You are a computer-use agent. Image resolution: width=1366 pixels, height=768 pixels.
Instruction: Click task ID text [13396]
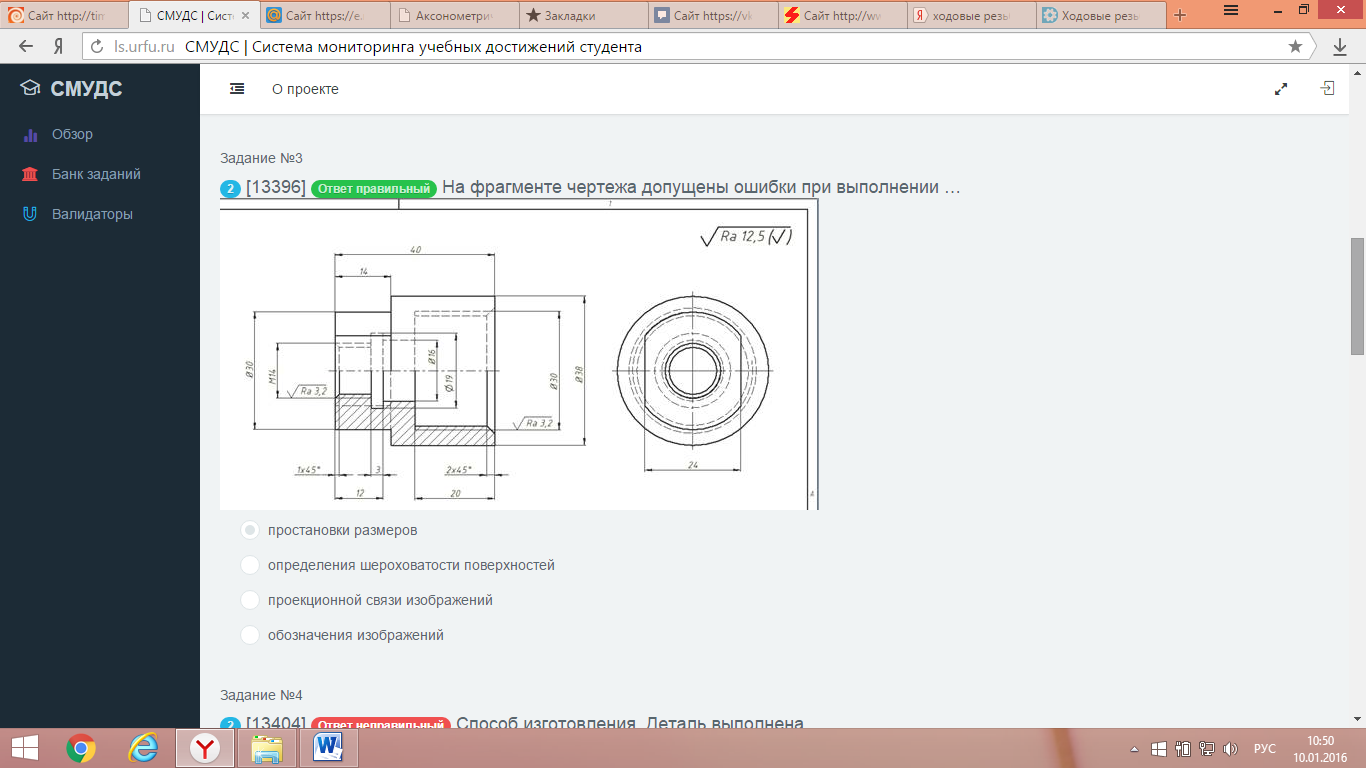point(276,188)
